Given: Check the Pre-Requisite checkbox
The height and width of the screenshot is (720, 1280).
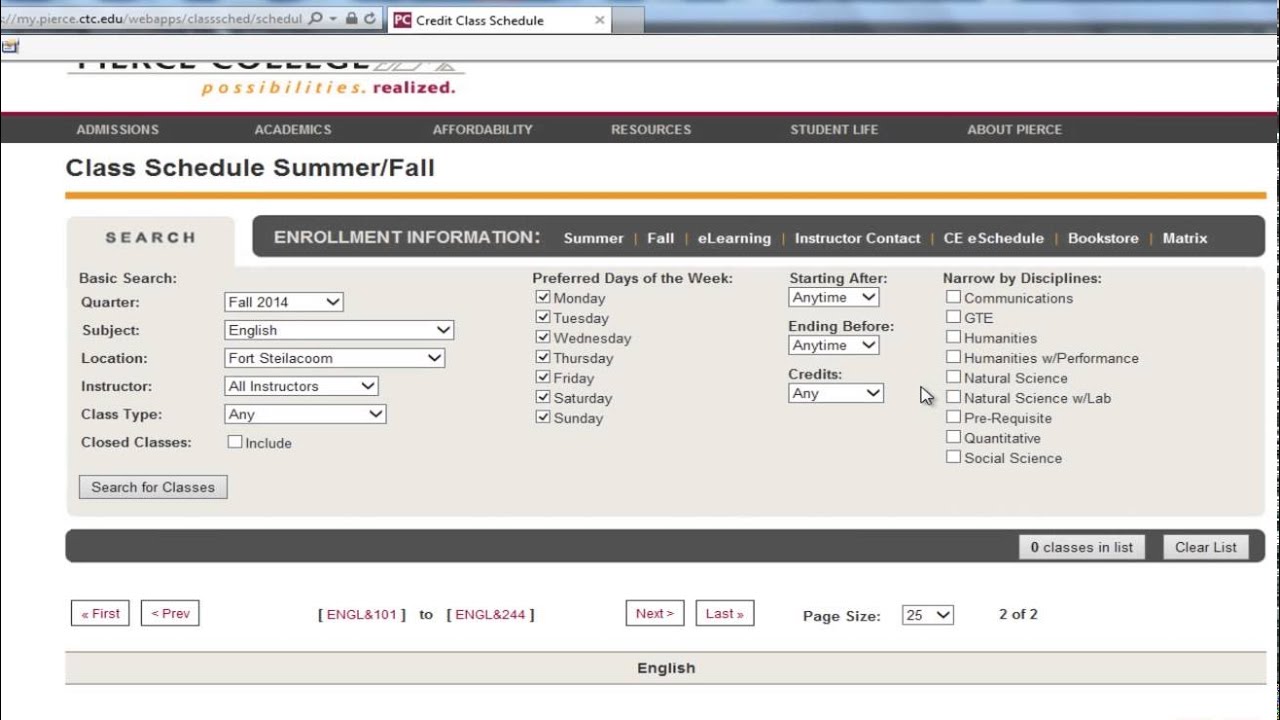Looking at the screenshot, I should (953, 417).
